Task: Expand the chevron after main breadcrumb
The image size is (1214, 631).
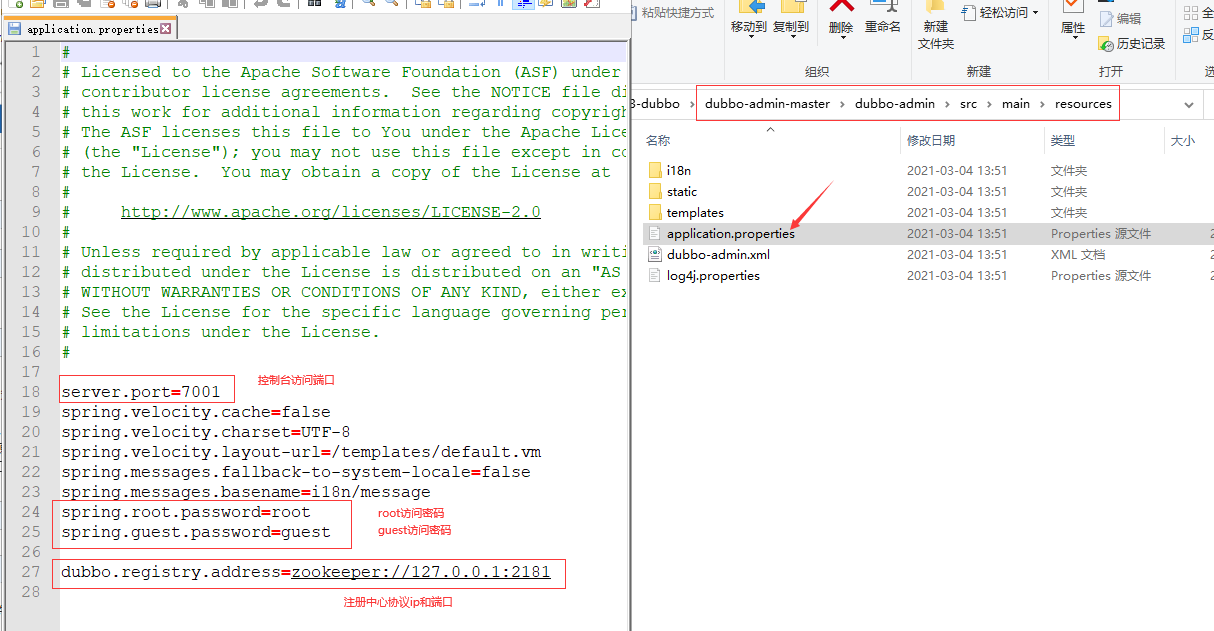Action: [x=1041, y=104]
